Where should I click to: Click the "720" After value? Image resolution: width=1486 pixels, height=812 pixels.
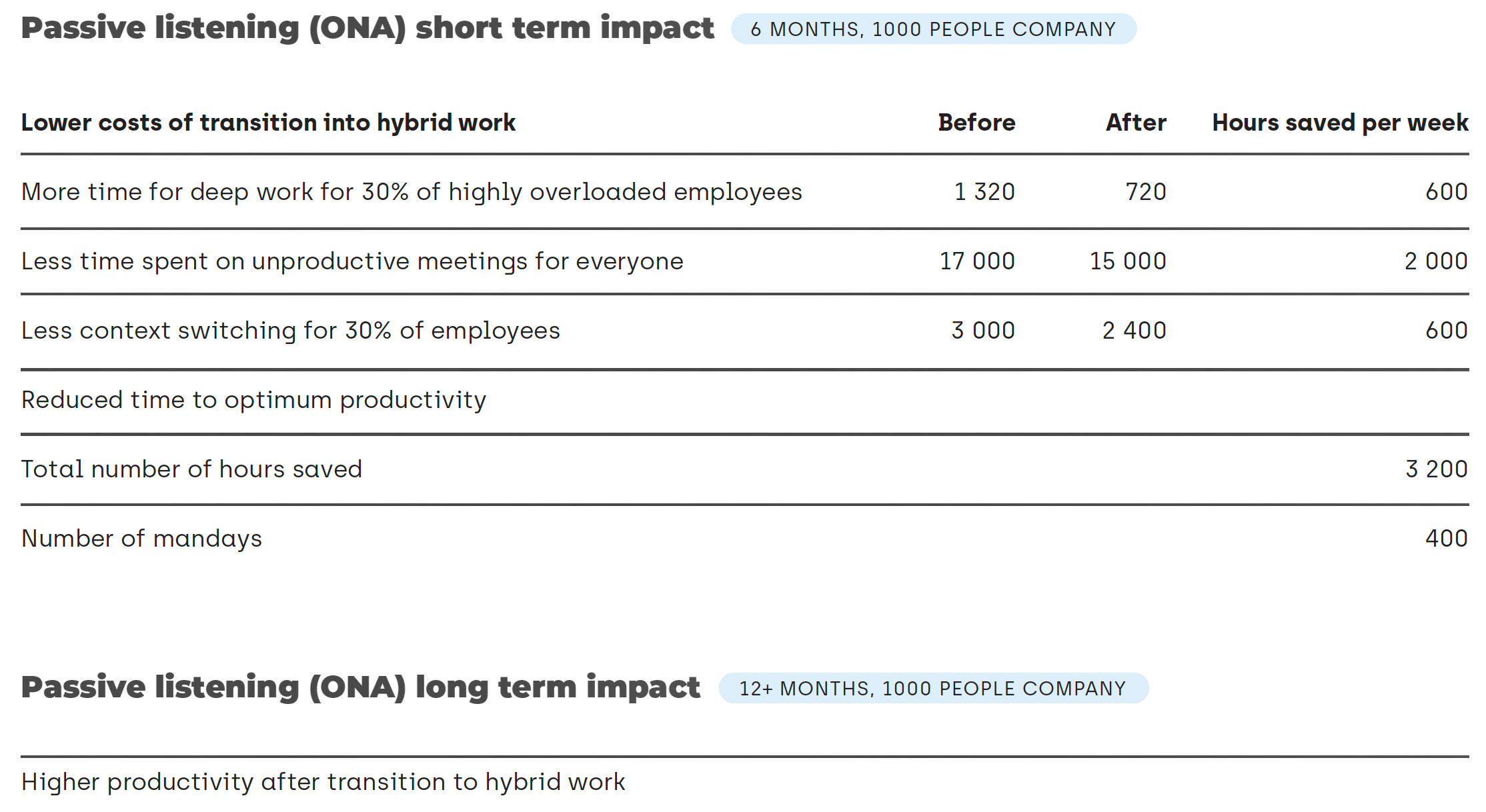[1146, 192]
